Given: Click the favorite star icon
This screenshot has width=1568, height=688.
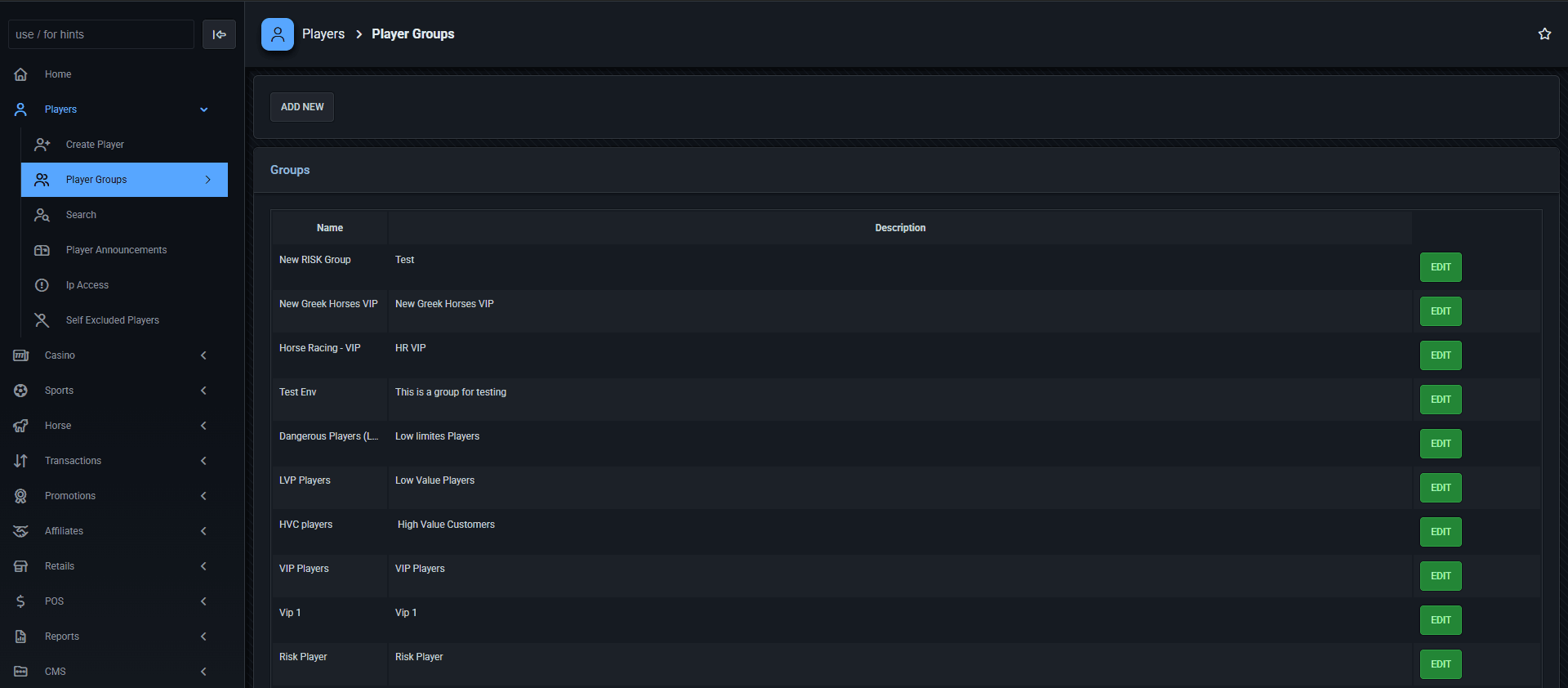Looking at the screenshot, I should (x=1544, y=34).
